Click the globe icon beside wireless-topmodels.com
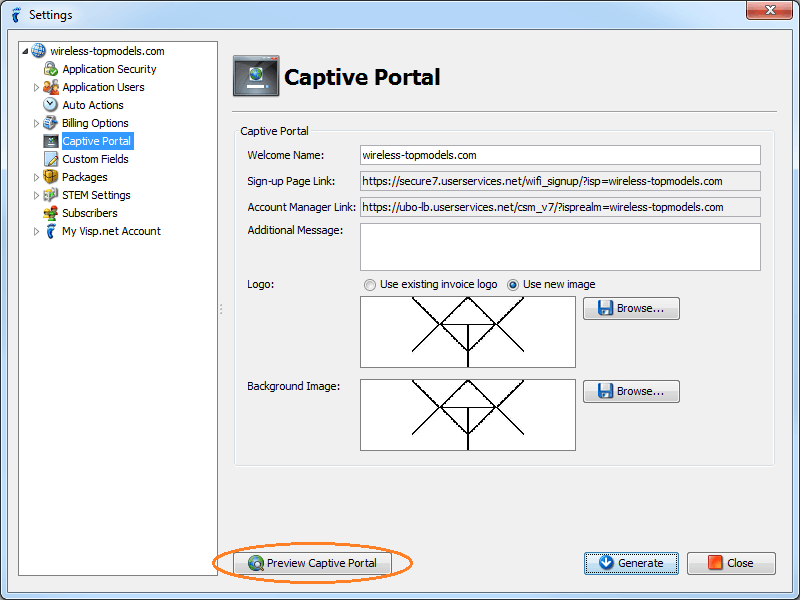This screenshot has height=600, width=800. coord(38,51)
